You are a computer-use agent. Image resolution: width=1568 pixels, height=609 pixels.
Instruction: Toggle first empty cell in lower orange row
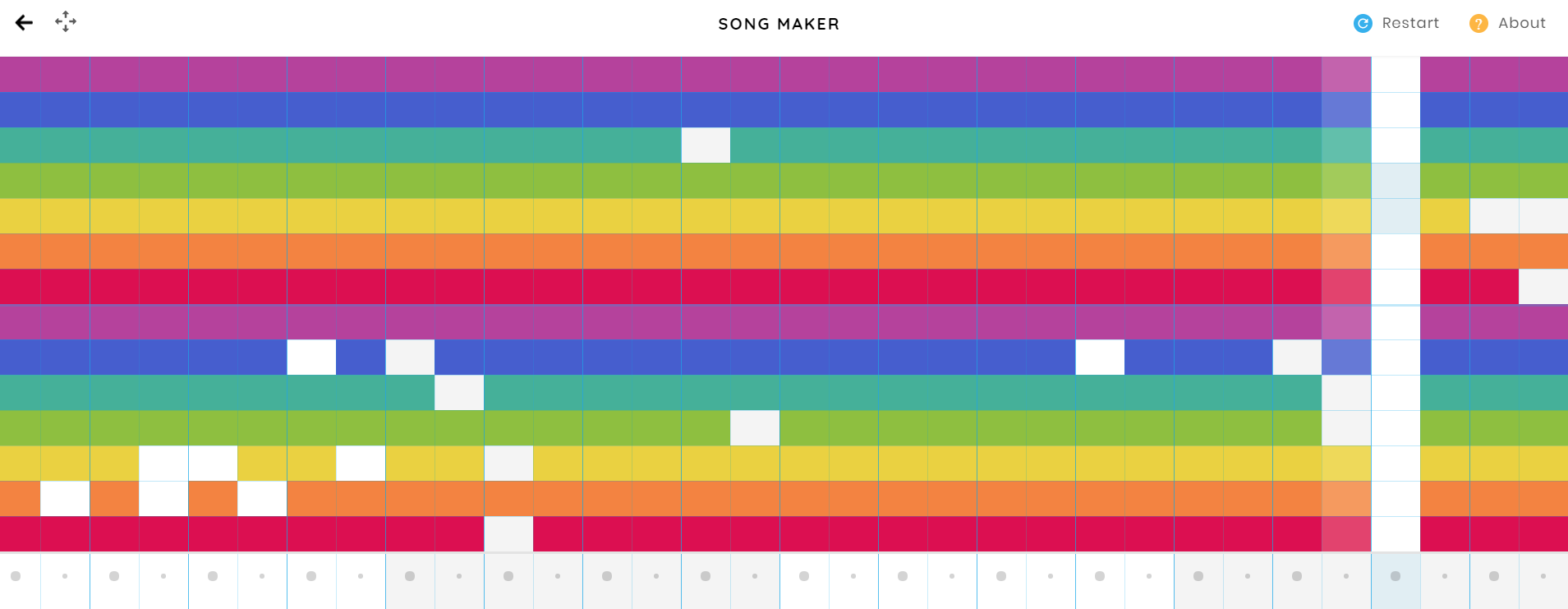coord(65,499)
